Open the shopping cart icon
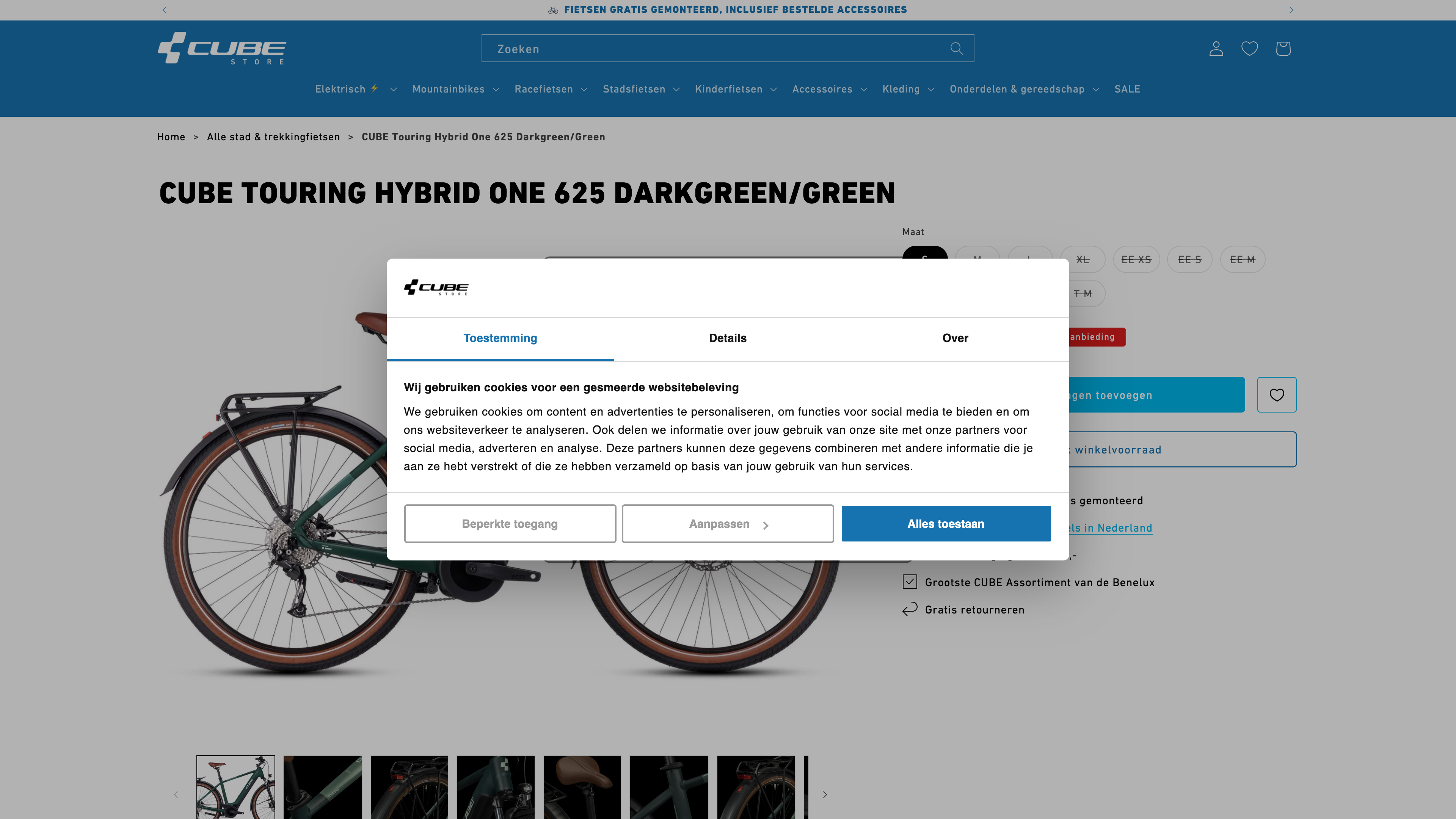The width and height of the screenshot is (1456, 819). [x=1282, y=49]
